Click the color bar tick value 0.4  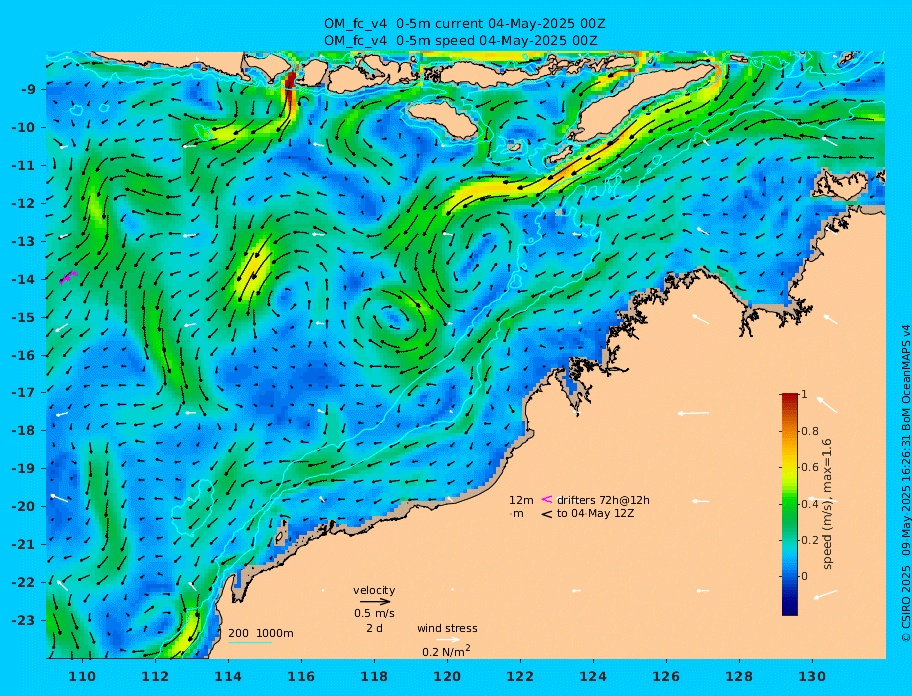(x=810, y=504)
